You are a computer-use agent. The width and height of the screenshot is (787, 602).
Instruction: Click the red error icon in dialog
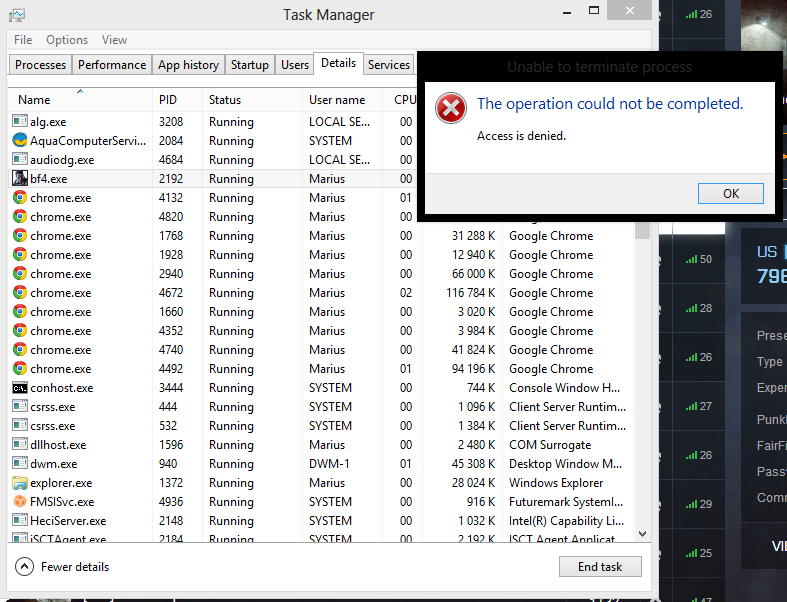point(451,107)
